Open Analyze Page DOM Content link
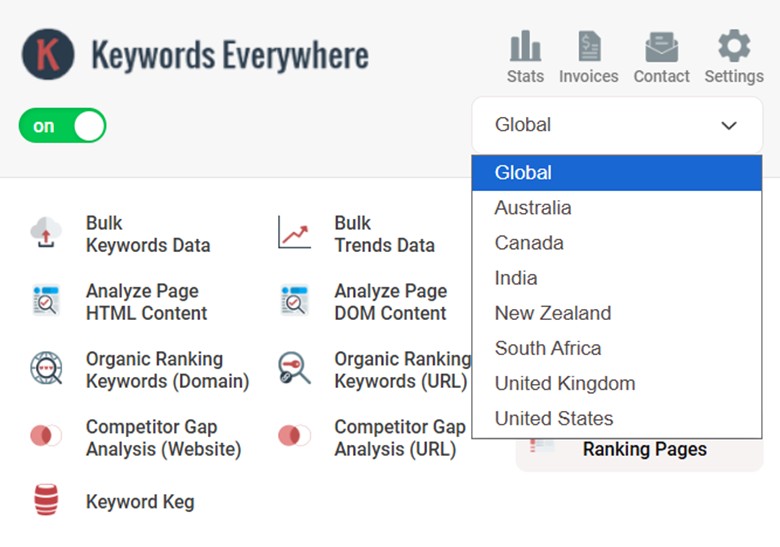This screenshot has width=780, height=547. click(390, 302)
